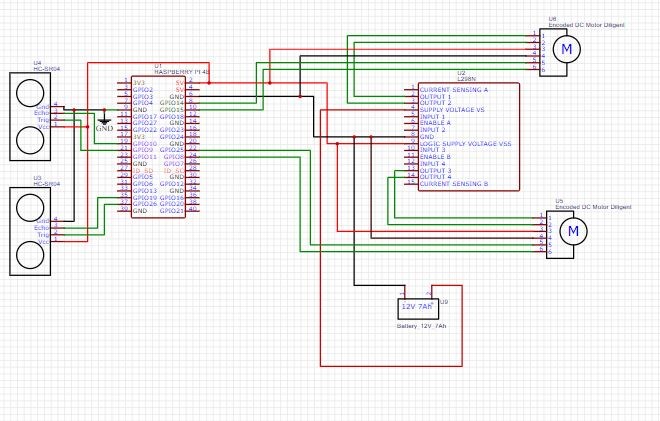The width and height of the screenshot is (660, 421).
Task: Click the U5 designator above the motor
Action: coord(559,201)
